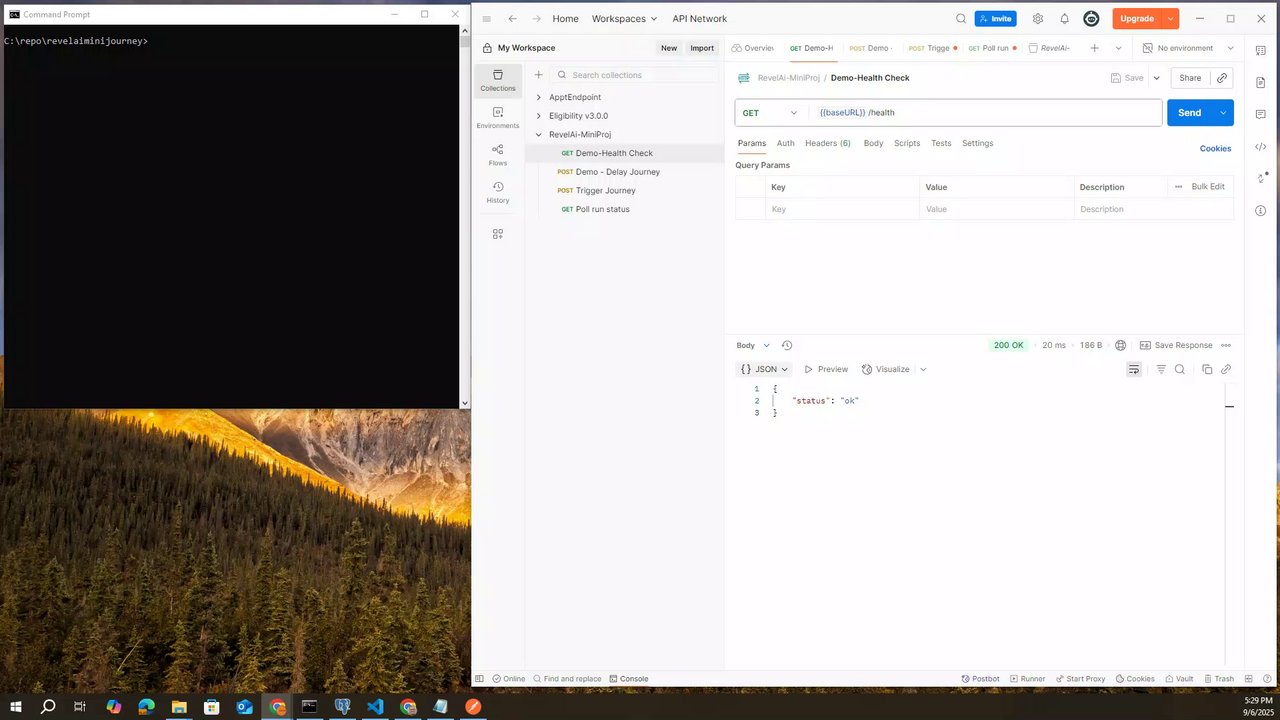Open the response Body dropdown
The image size is (1280, 720).
[754, 345]
